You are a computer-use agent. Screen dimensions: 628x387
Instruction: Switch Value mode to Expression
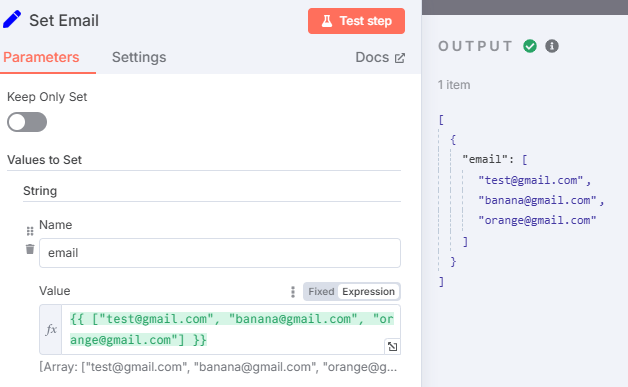pos(368,292)
